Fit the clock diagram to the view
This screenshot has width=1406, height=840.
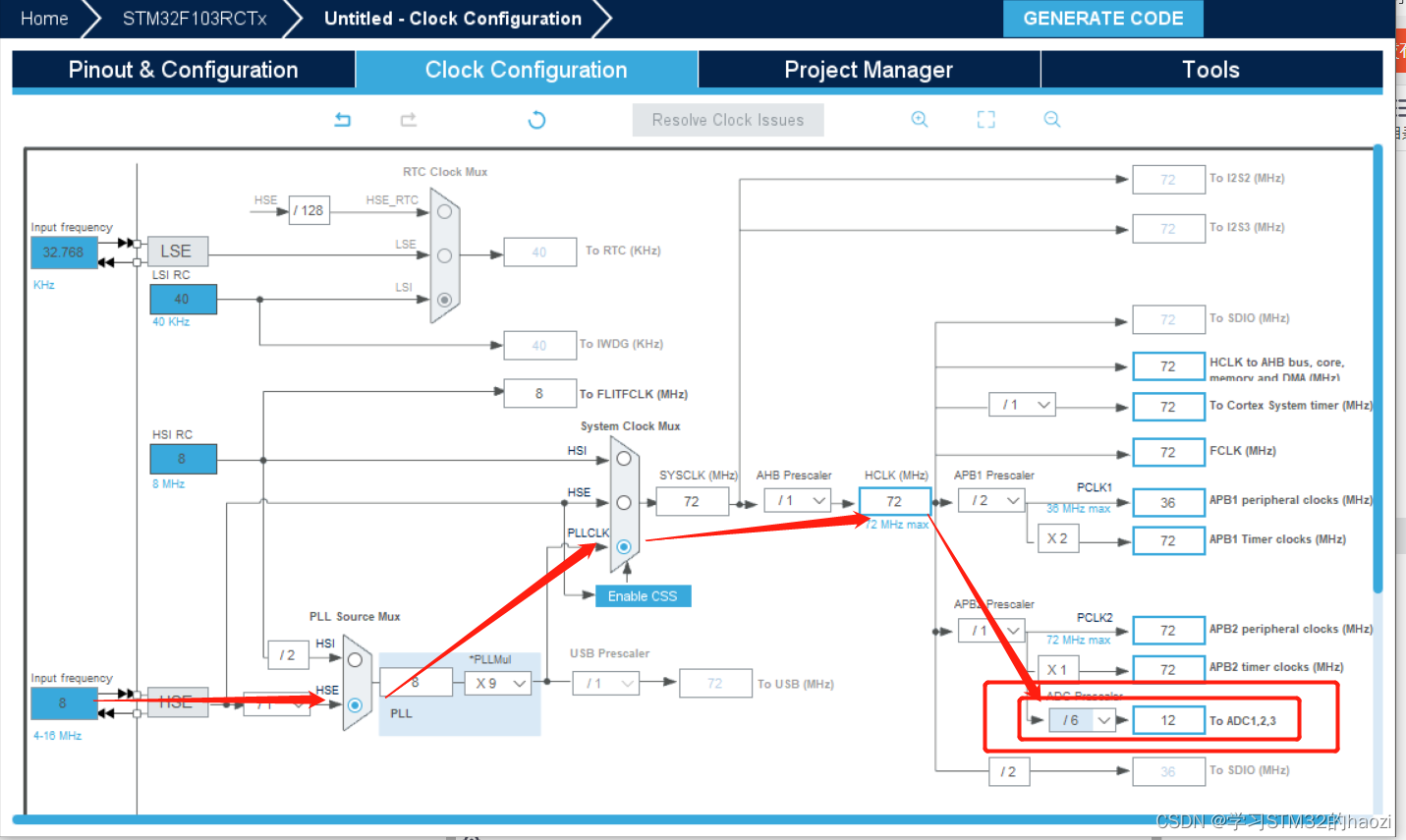pos(986,120)
